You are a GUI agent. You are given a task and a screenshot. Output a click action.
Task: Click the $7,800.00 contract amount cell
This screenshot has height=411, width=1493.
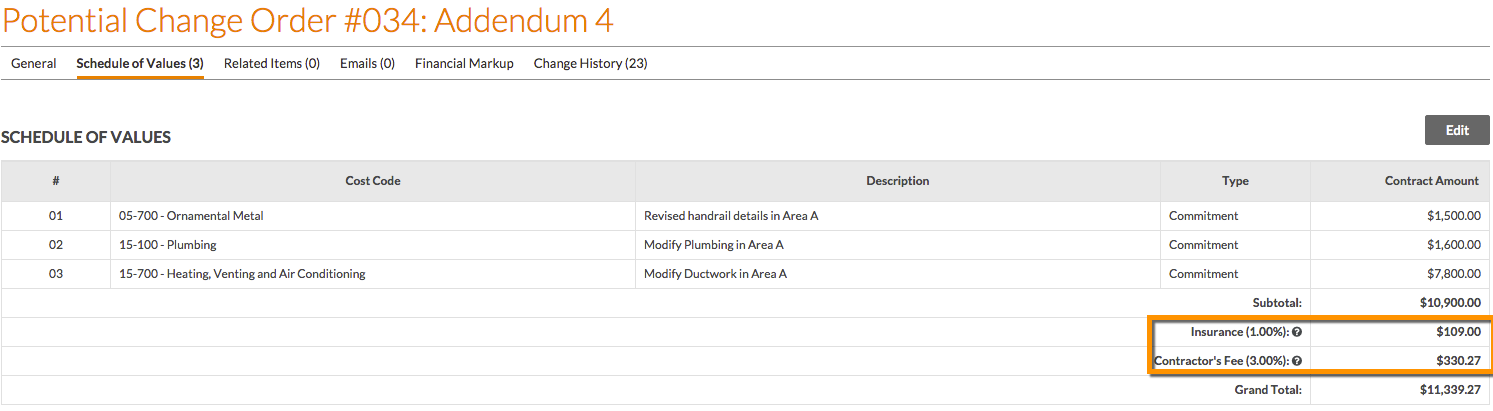1401,274
